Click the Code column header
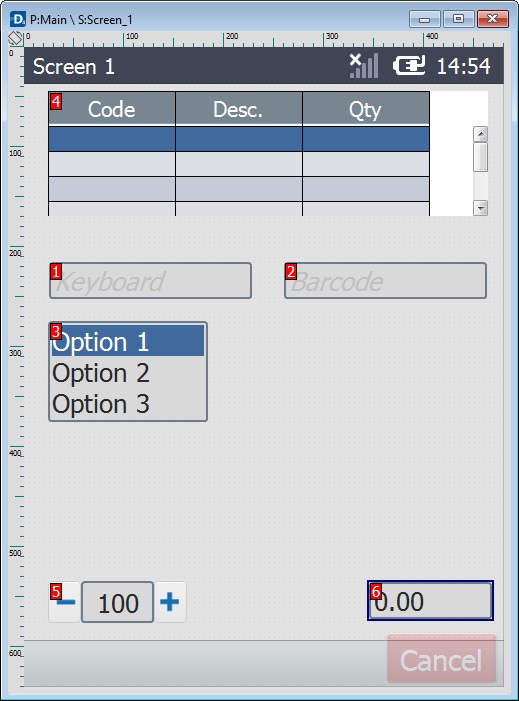Screen dimensions: 519x701 click(x=112, y=109)
